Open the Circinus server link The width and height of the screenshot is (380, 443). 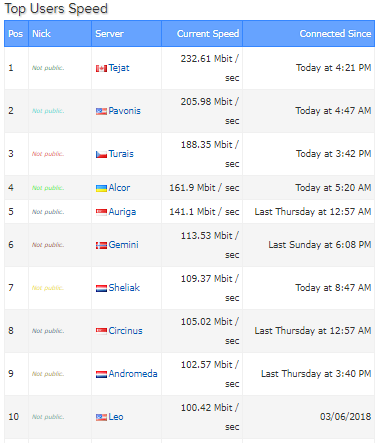click(126, 331)
